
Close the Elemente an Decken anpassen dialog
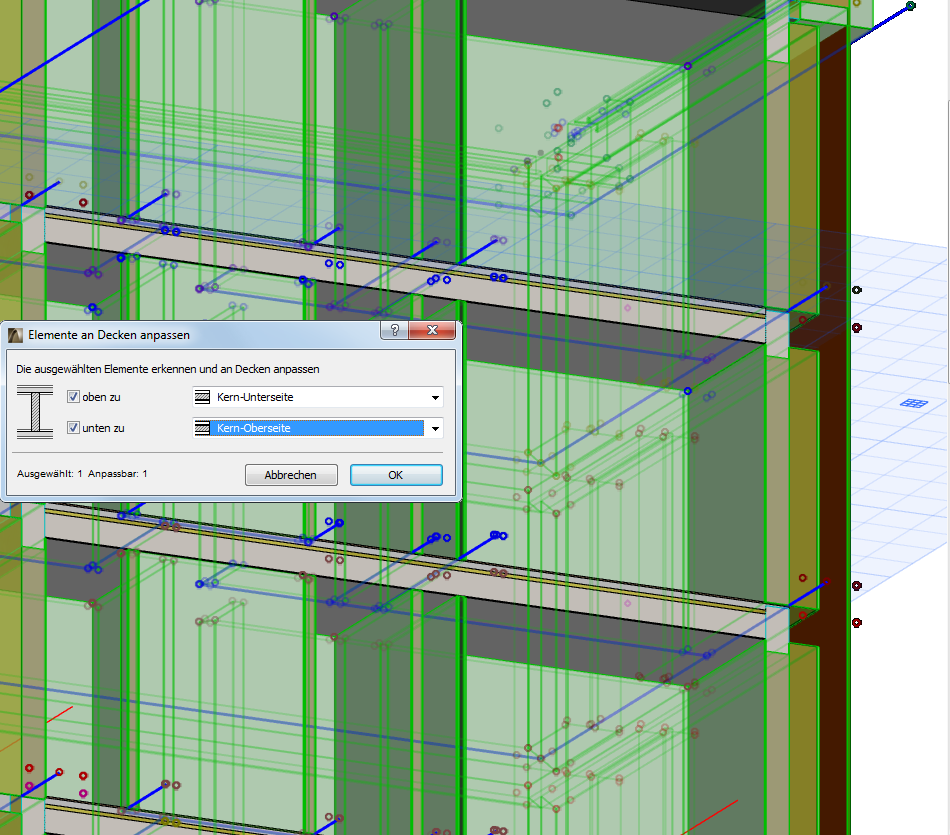tap(433, 331)
